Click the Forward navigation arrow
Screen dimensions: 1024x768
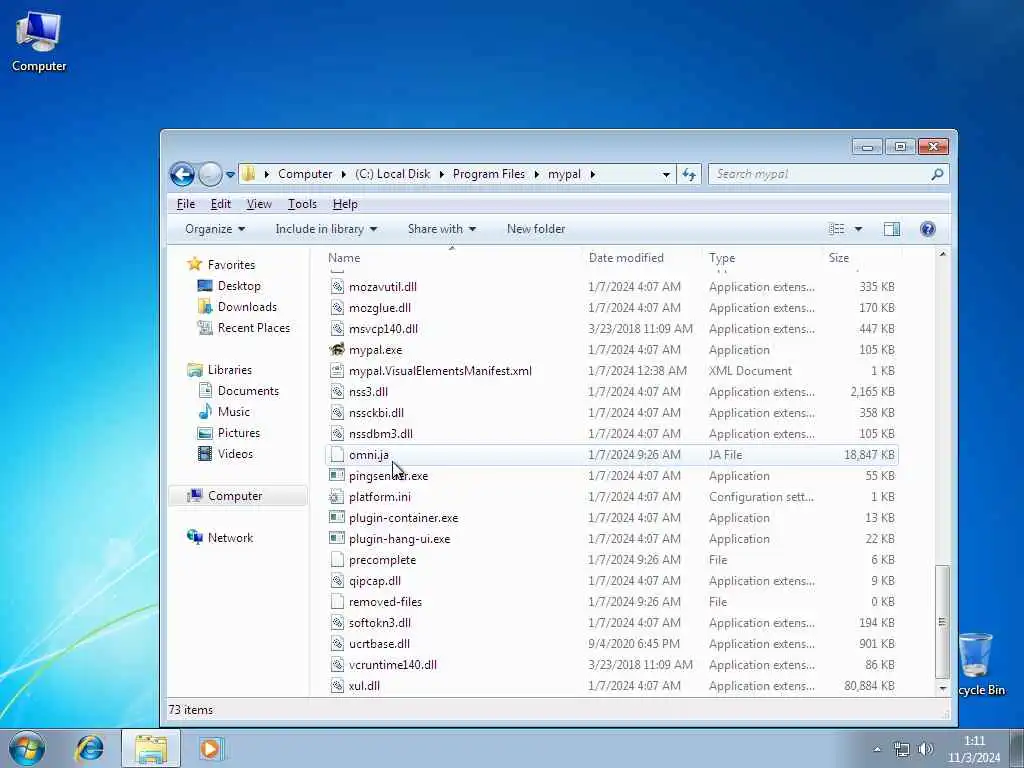[210, 174]
